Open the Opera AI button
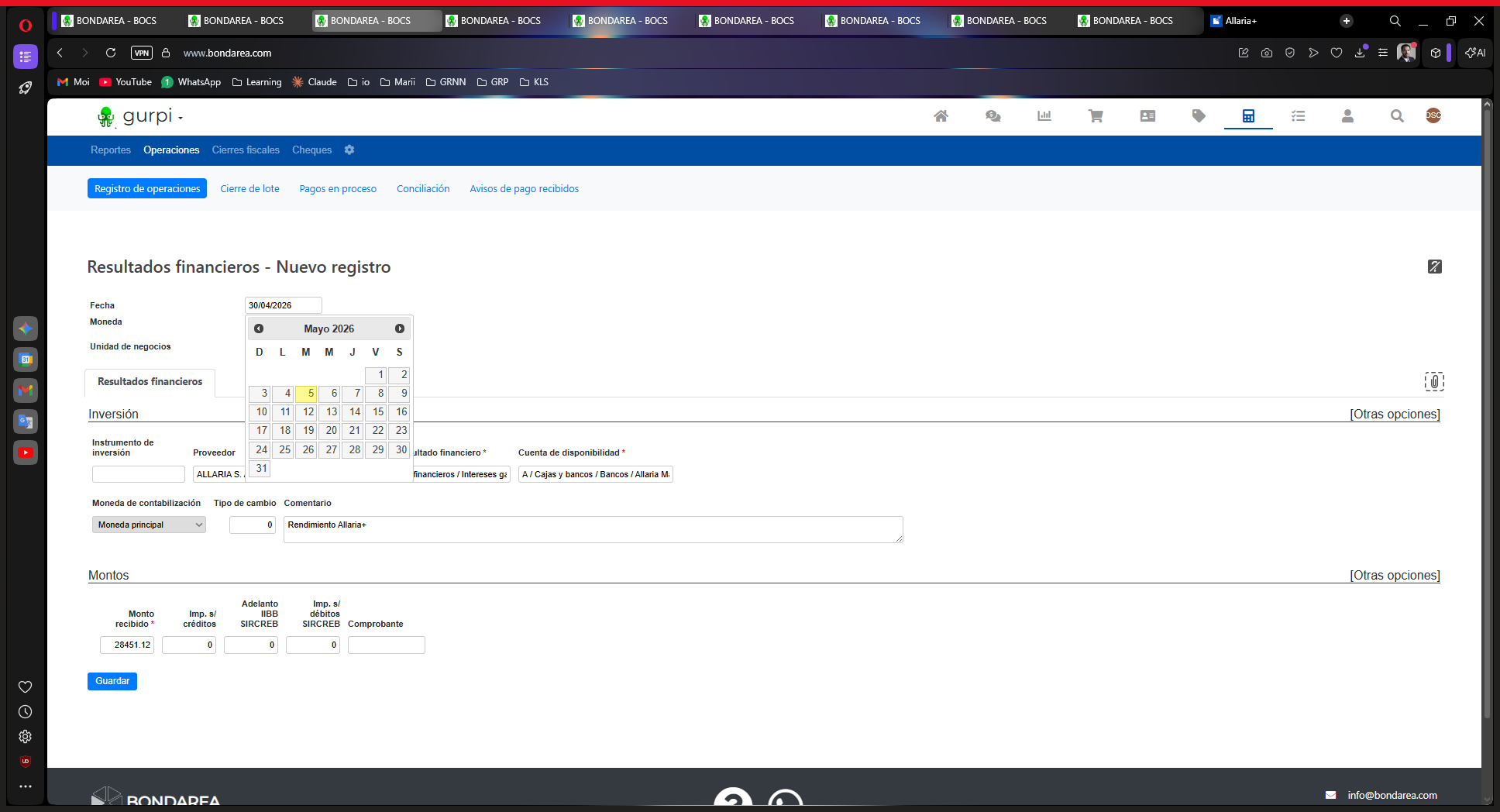The height and width of the screenshot is (812, 1500). 1475,53
